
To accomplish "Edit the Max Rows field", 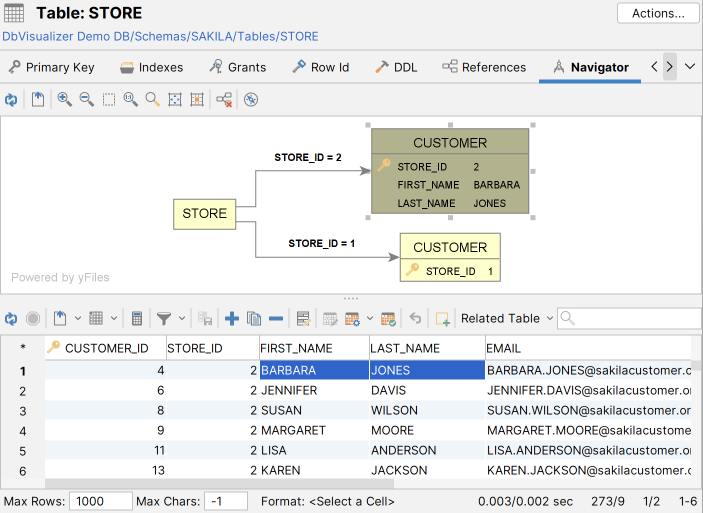I will coord(100,501).
